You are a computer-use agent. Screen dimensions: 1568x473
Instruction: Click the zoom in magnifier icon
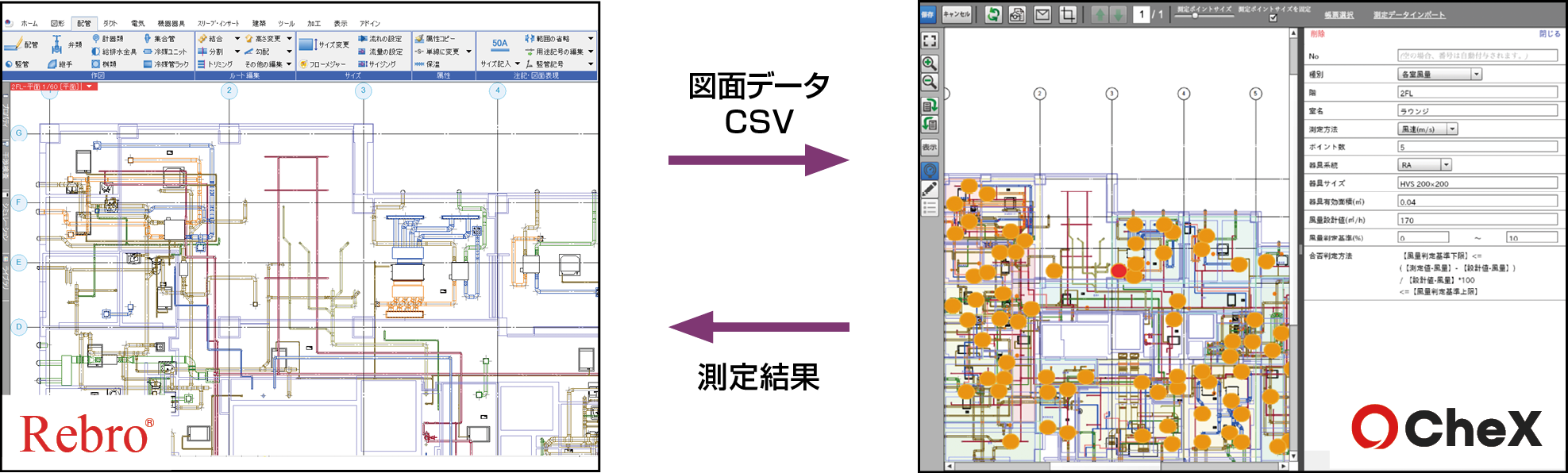point(930,63)
